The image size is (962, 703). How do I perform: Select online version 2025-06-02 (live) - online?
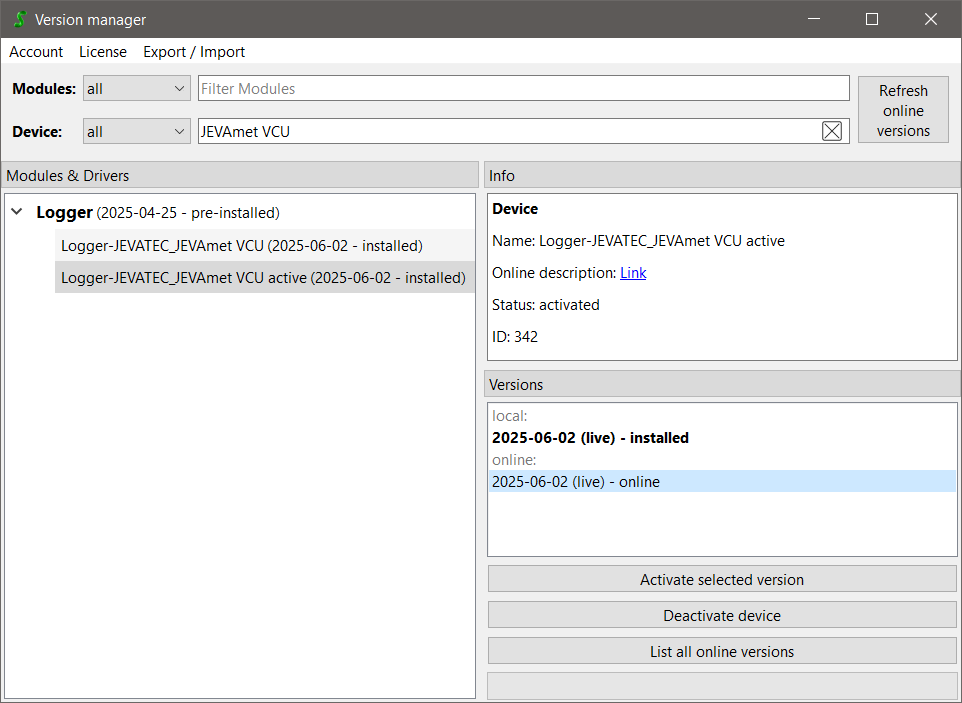pos(723,482)
